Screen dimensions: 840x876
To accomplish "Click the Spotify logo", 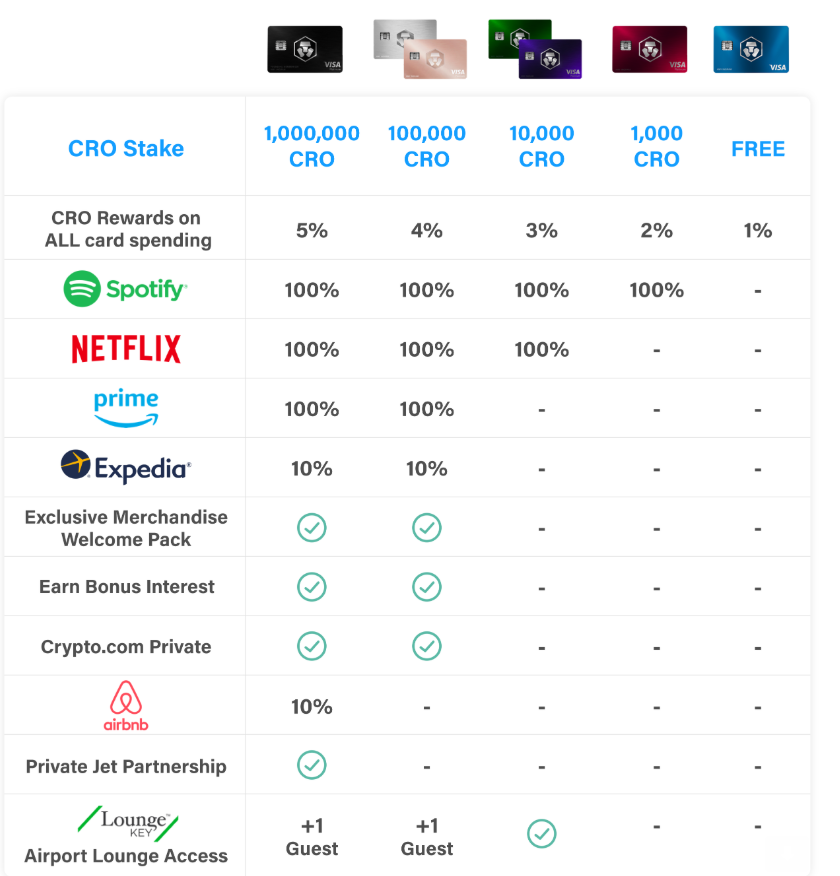I will [x=126, y=289].
